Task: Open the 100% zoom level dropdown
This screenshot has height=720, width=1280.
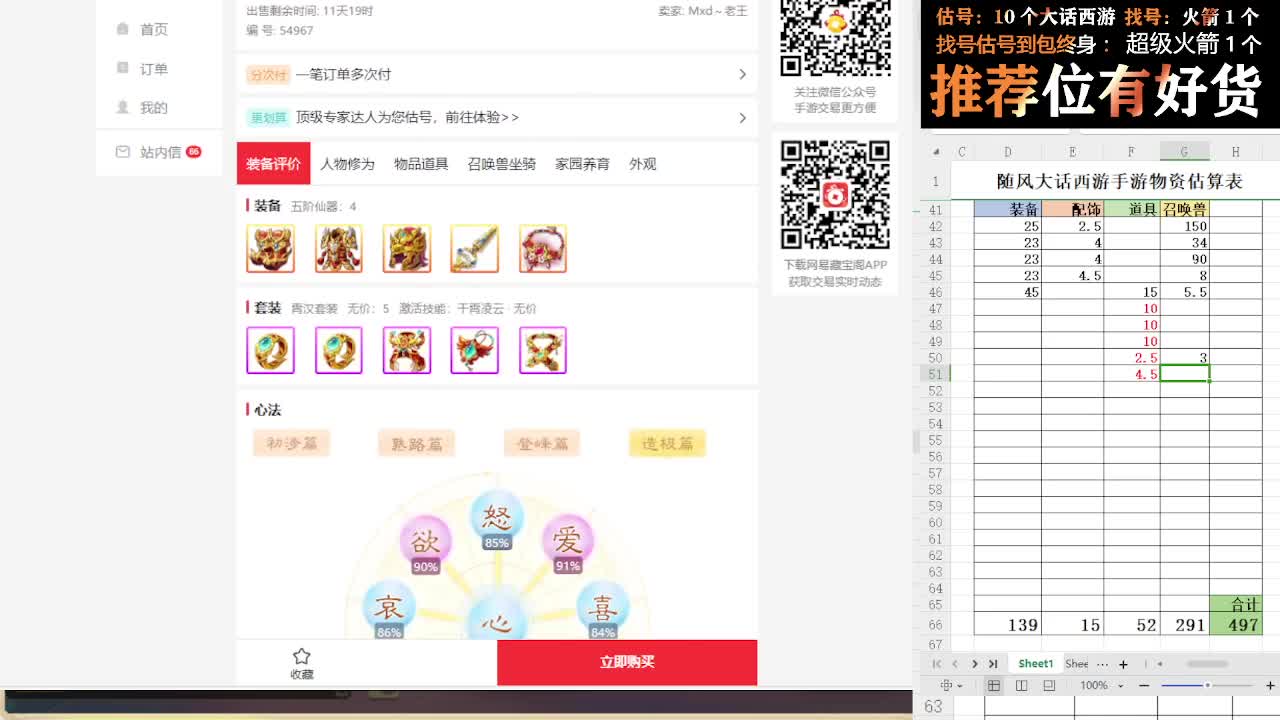Action: [1095, 685]
